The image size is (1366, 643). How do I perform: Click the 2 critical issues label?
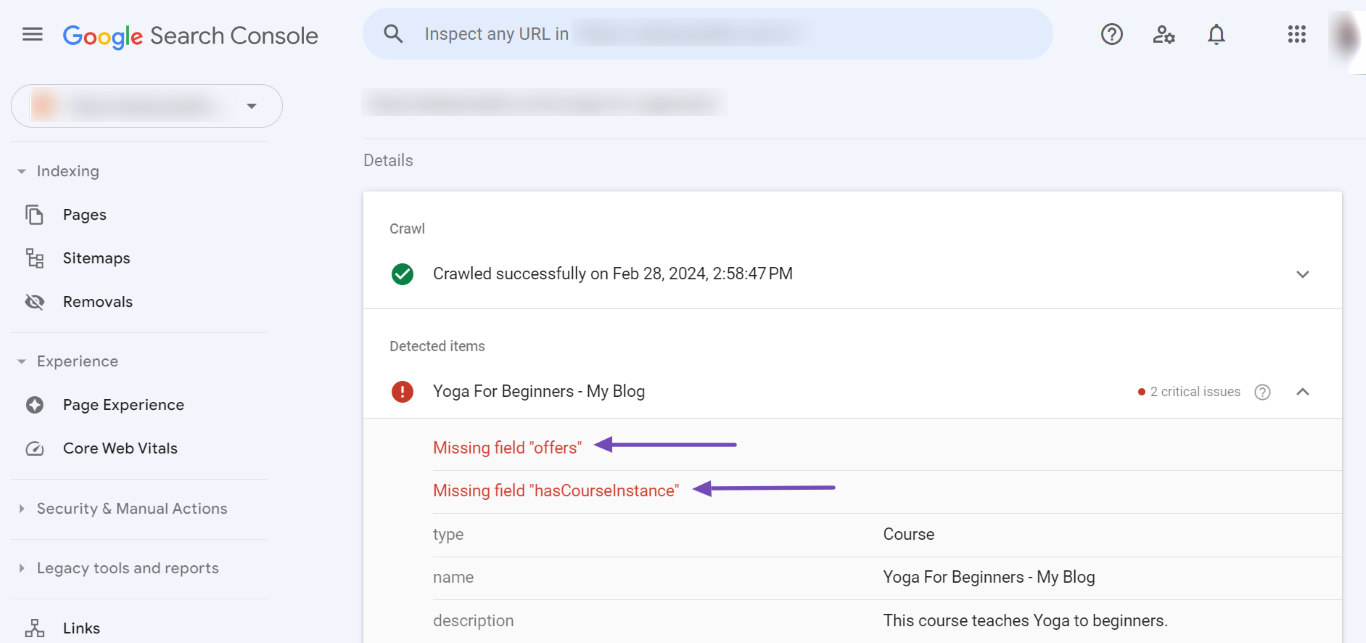click(1195, 392)
